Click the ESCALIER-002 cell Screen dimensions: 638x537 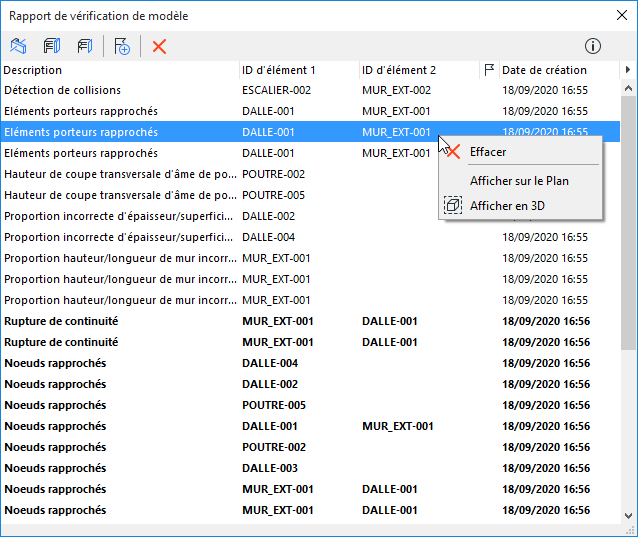(276, 90)
